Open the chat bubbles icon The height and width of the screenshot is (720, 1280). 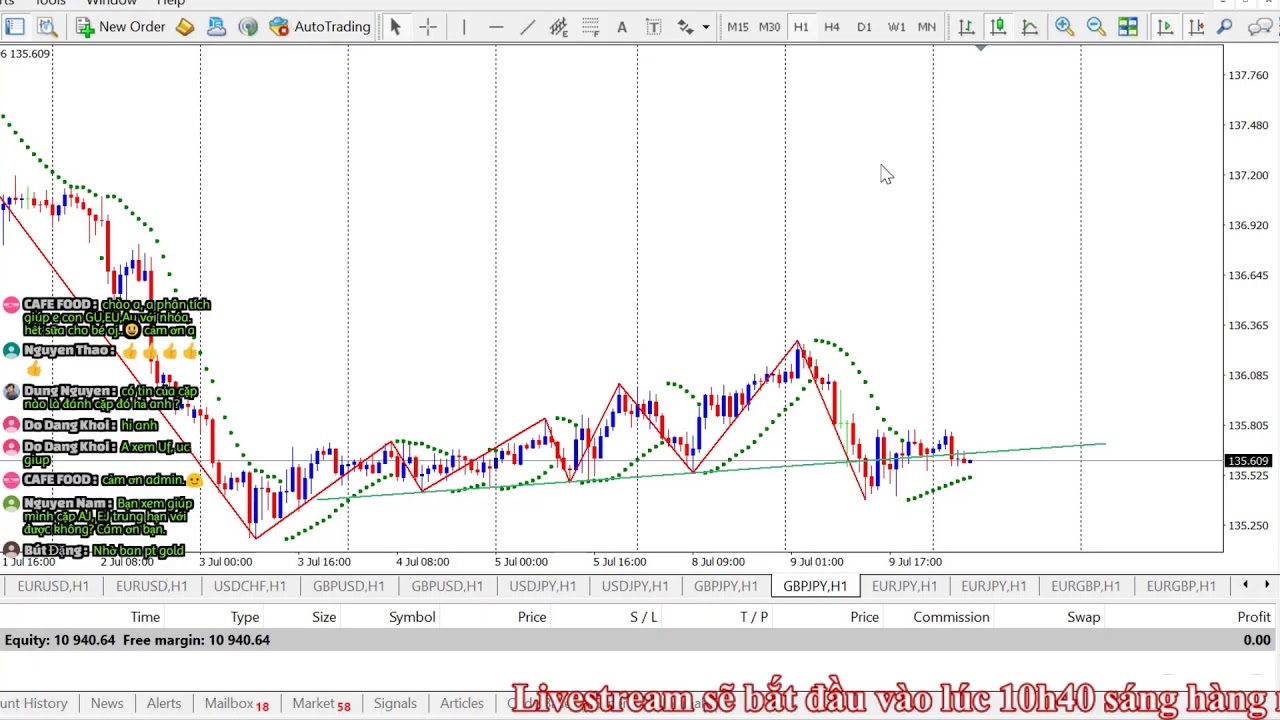click(1261, 27)
